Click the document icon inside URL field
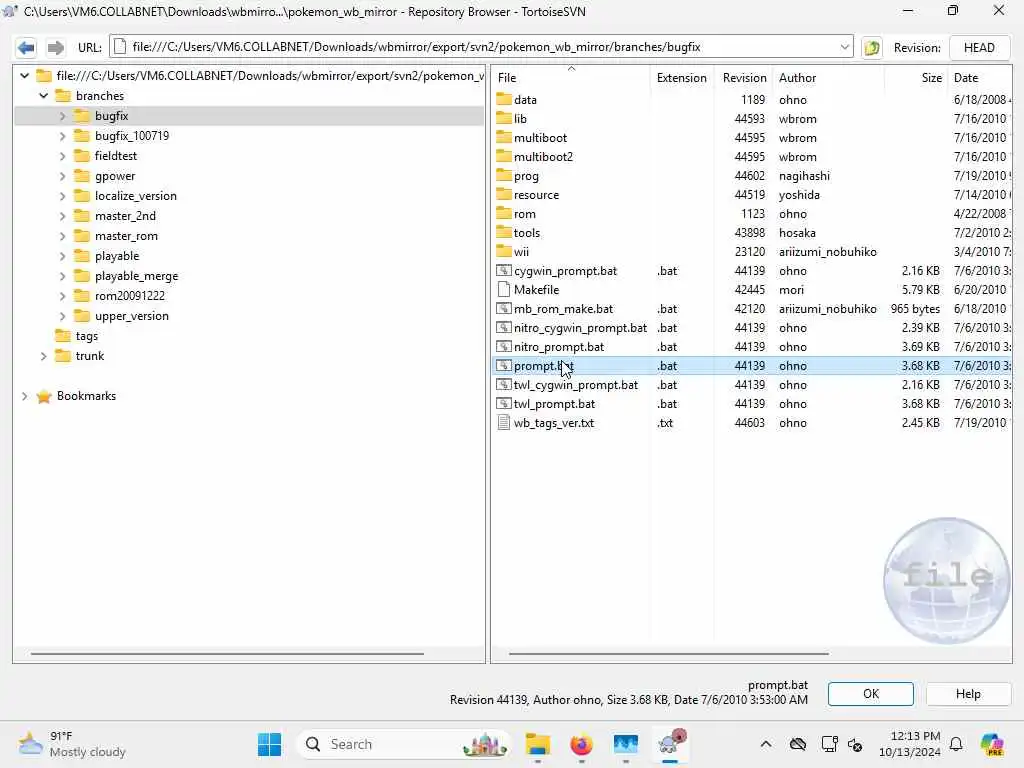This screenshot has width=1024, height=768. 120,47
